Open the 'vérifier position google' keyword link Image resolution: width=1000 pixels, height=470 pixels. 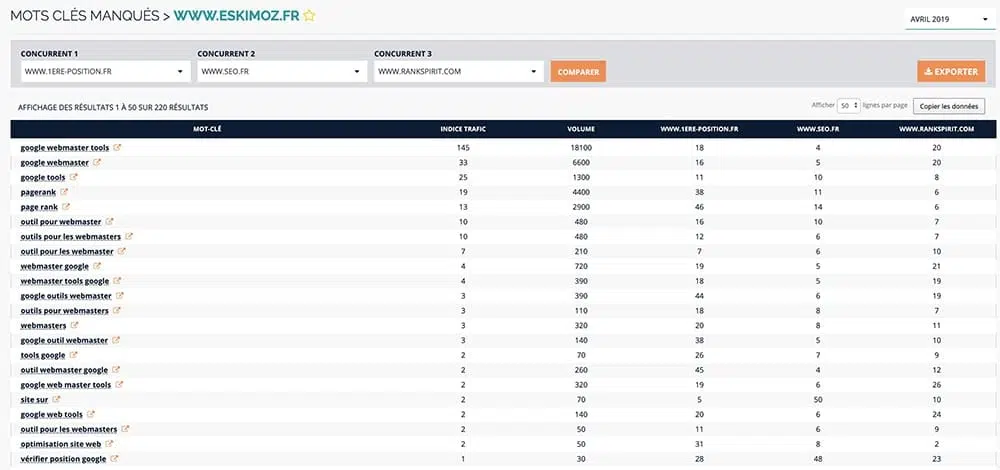pyautogui.click(x=63, y=459)
